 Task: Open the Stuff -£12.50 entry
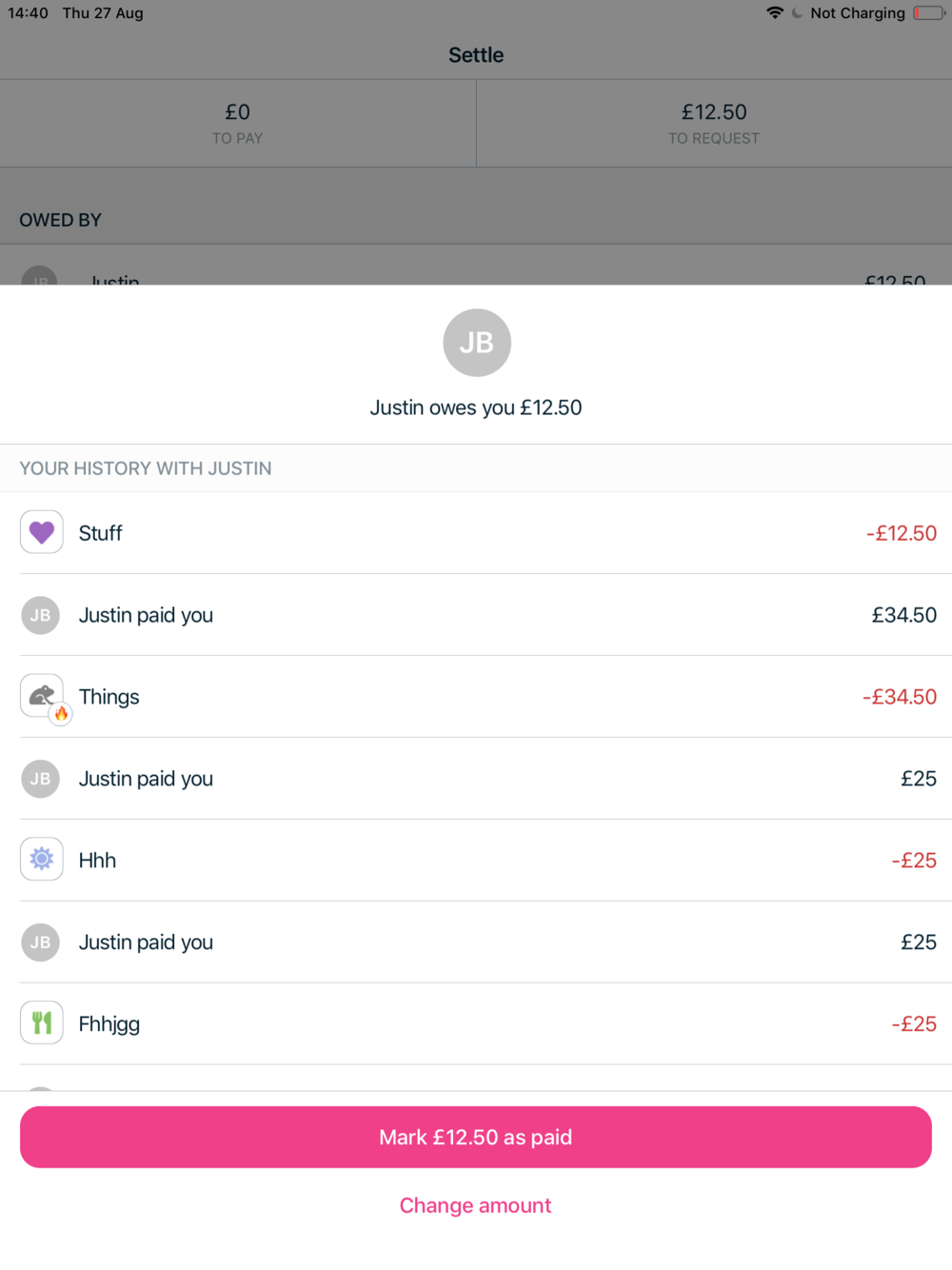[x=476, y=533]
